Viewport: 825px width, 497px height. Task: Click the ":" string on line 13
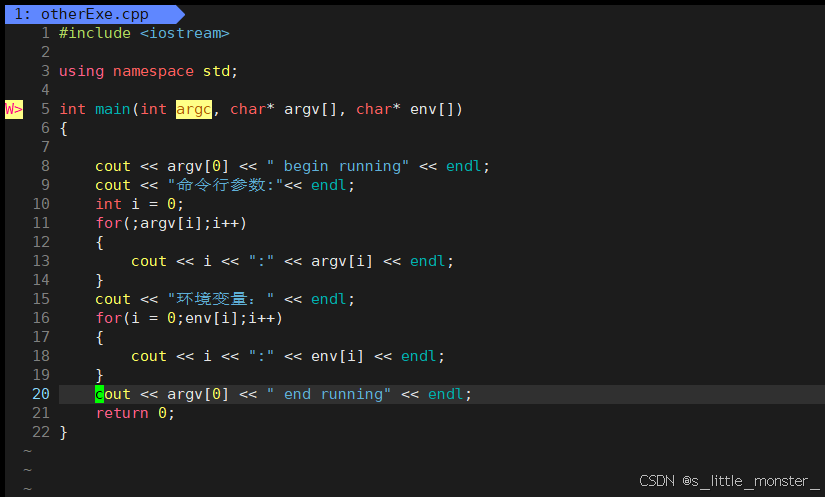click(261, 261)
